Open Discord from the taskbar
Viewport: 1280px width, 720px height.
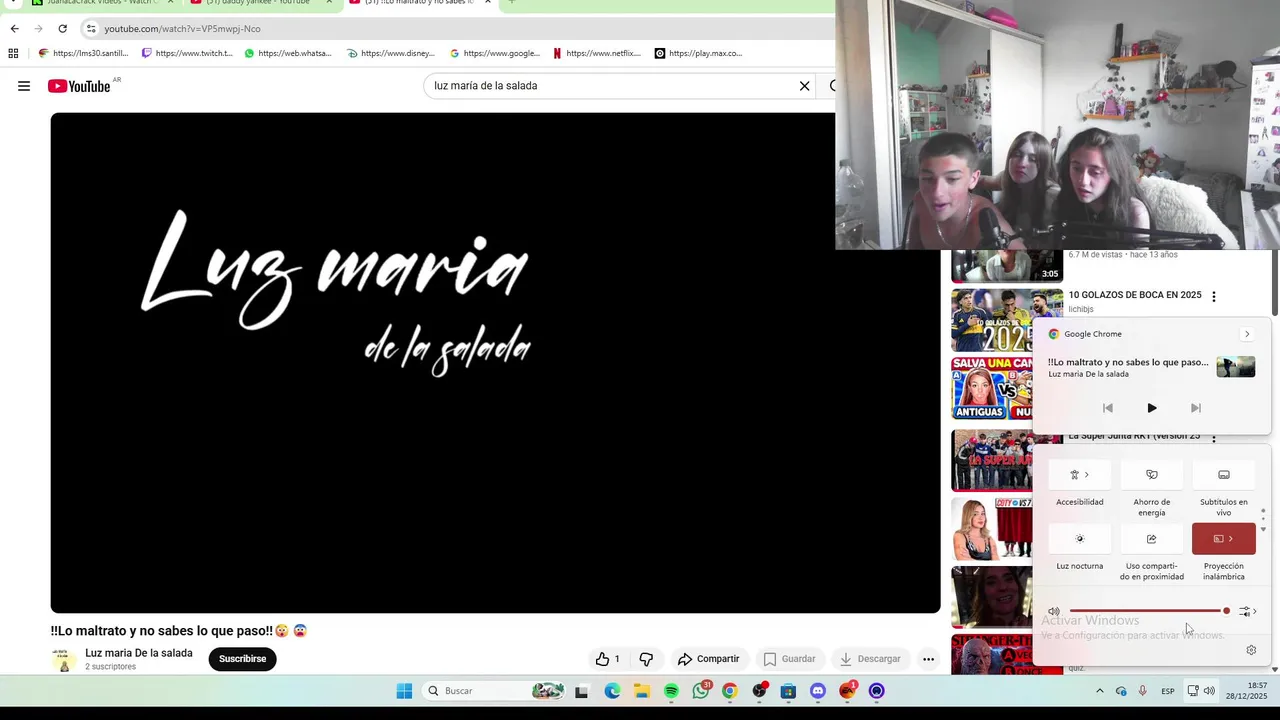[x=818, y=691]
